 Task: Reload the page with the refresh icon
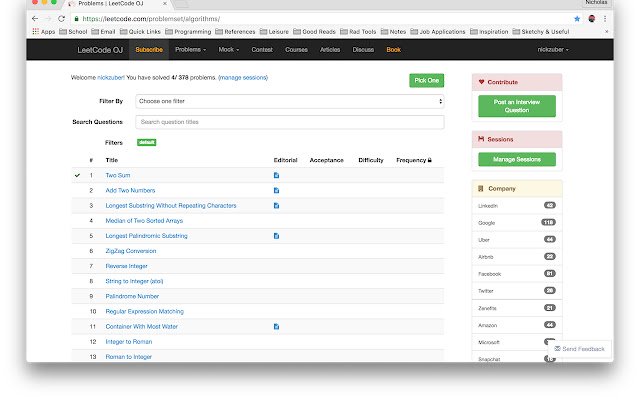(x=61, y=19)
